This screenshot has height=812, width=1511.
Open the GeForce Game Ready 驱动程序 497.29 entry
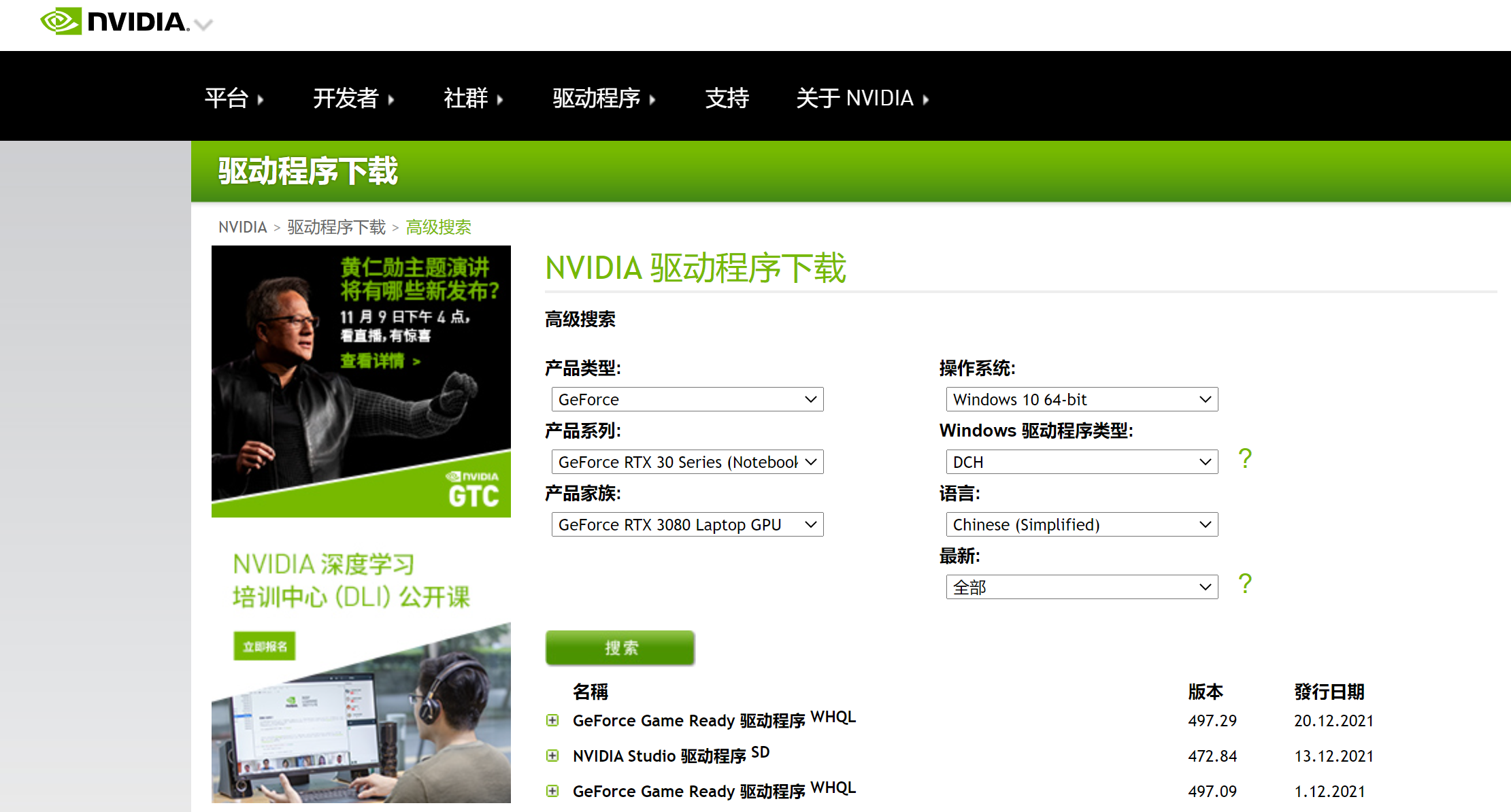(x=714, y=720)
